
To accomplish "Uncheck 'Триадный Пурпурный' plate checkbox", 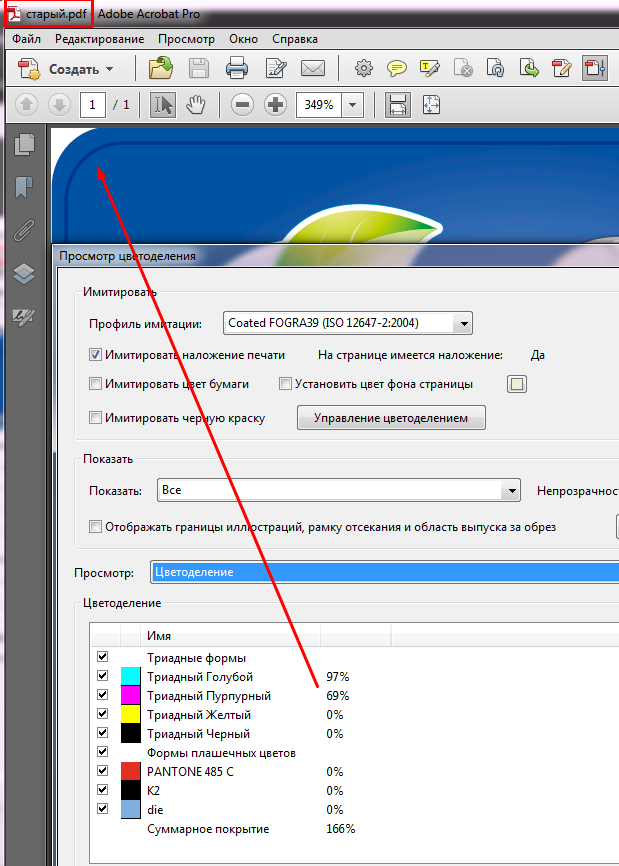I will 102,694.
